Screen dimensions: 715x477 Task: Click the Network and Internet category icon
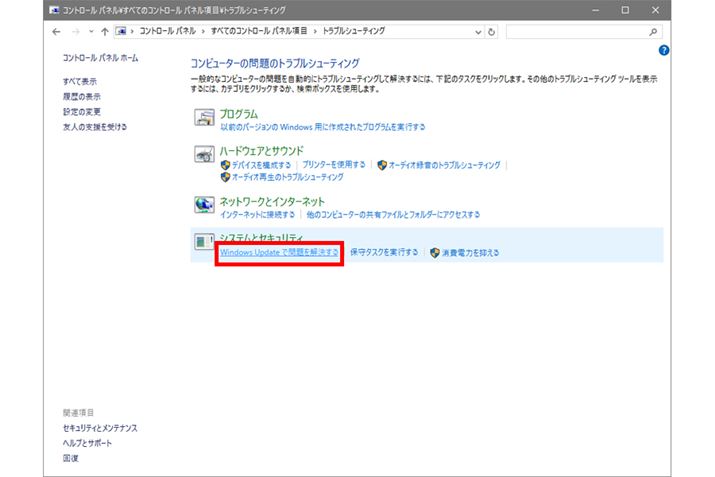[203, 205]
